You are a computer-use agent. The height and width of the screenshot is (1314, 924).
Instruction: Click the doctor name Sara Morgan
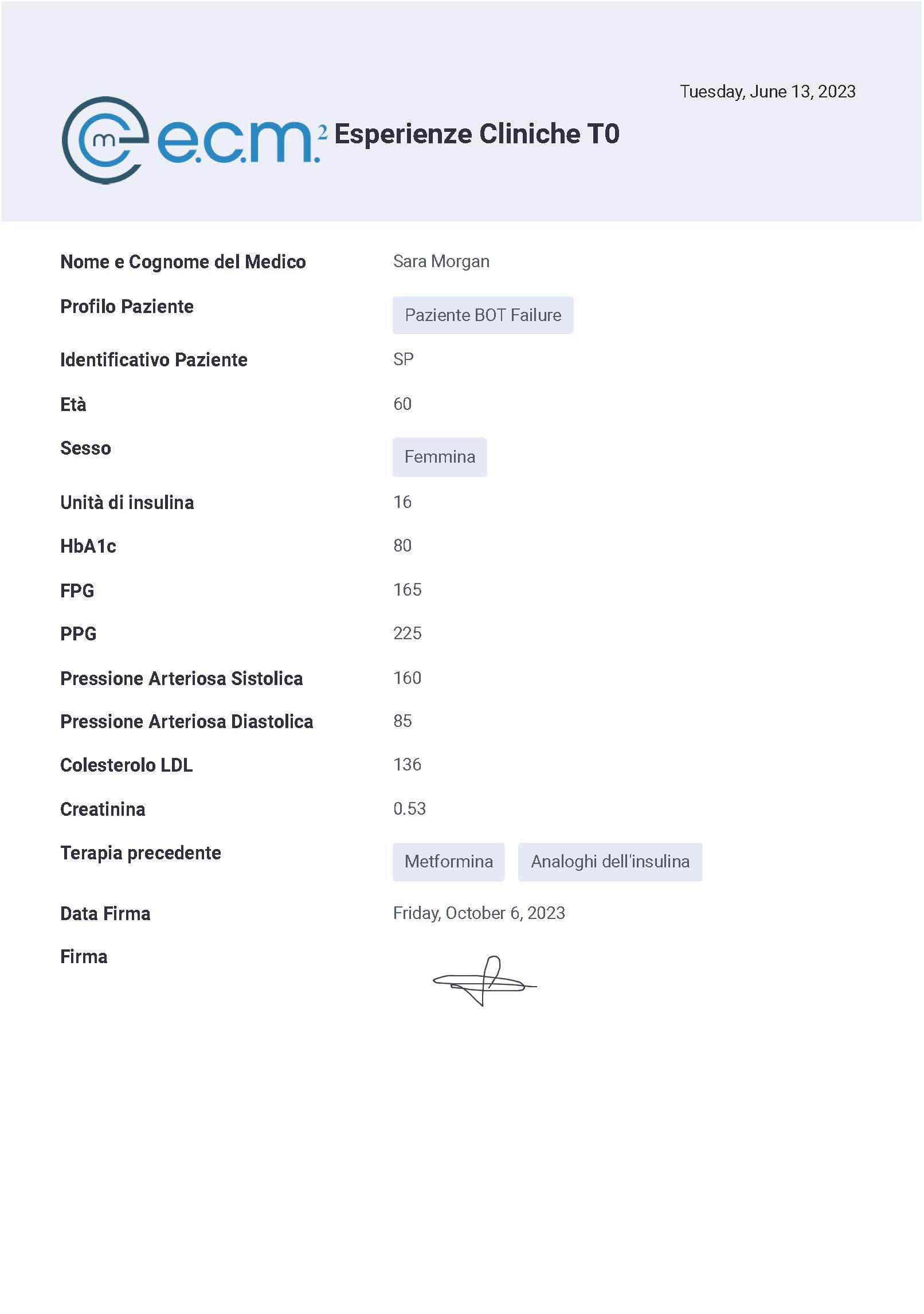tap(441, 261)
